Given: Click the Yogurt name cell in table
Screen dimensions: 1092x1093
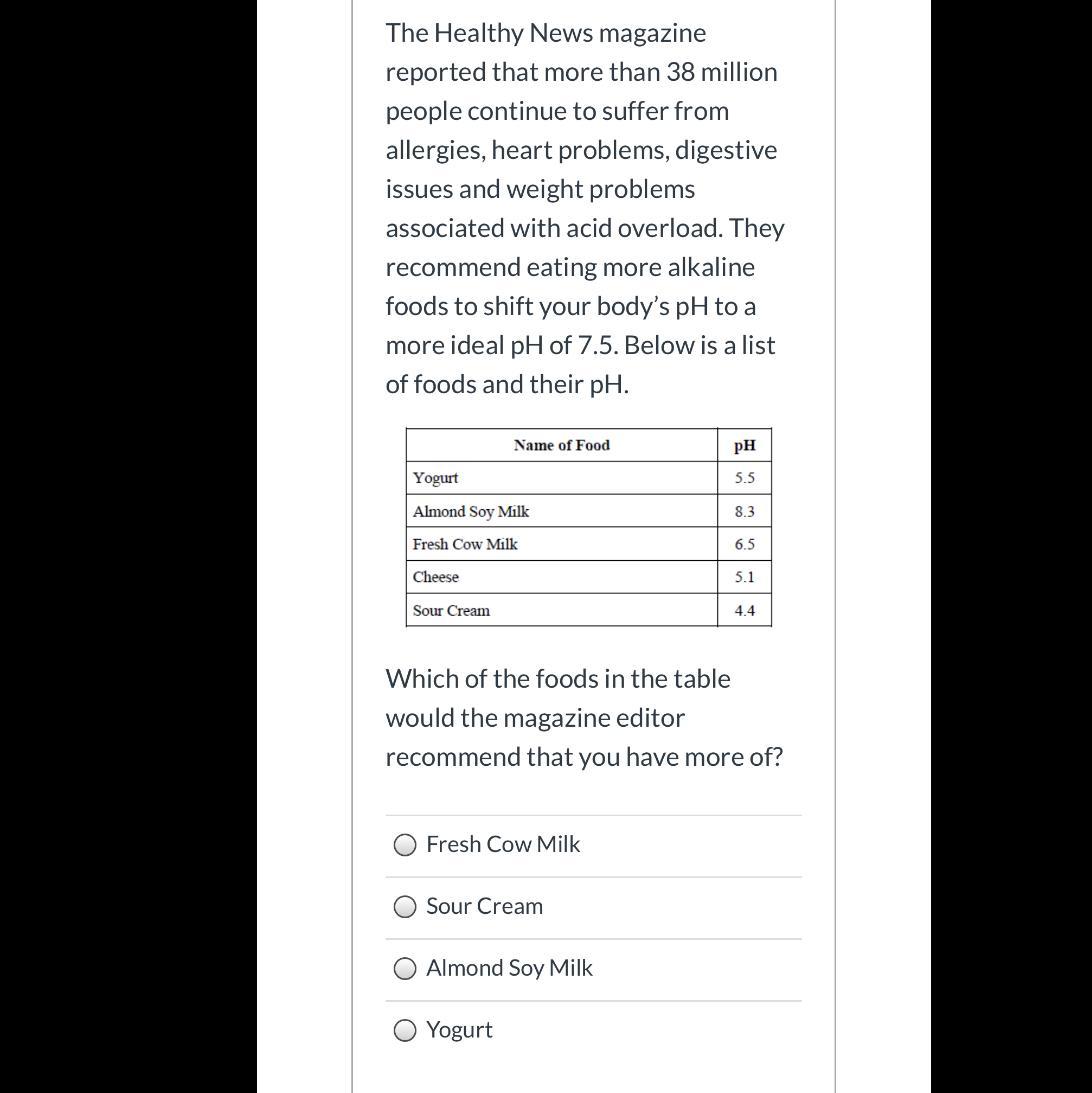Looking at the screenshot, I should [x=562, y=478].
